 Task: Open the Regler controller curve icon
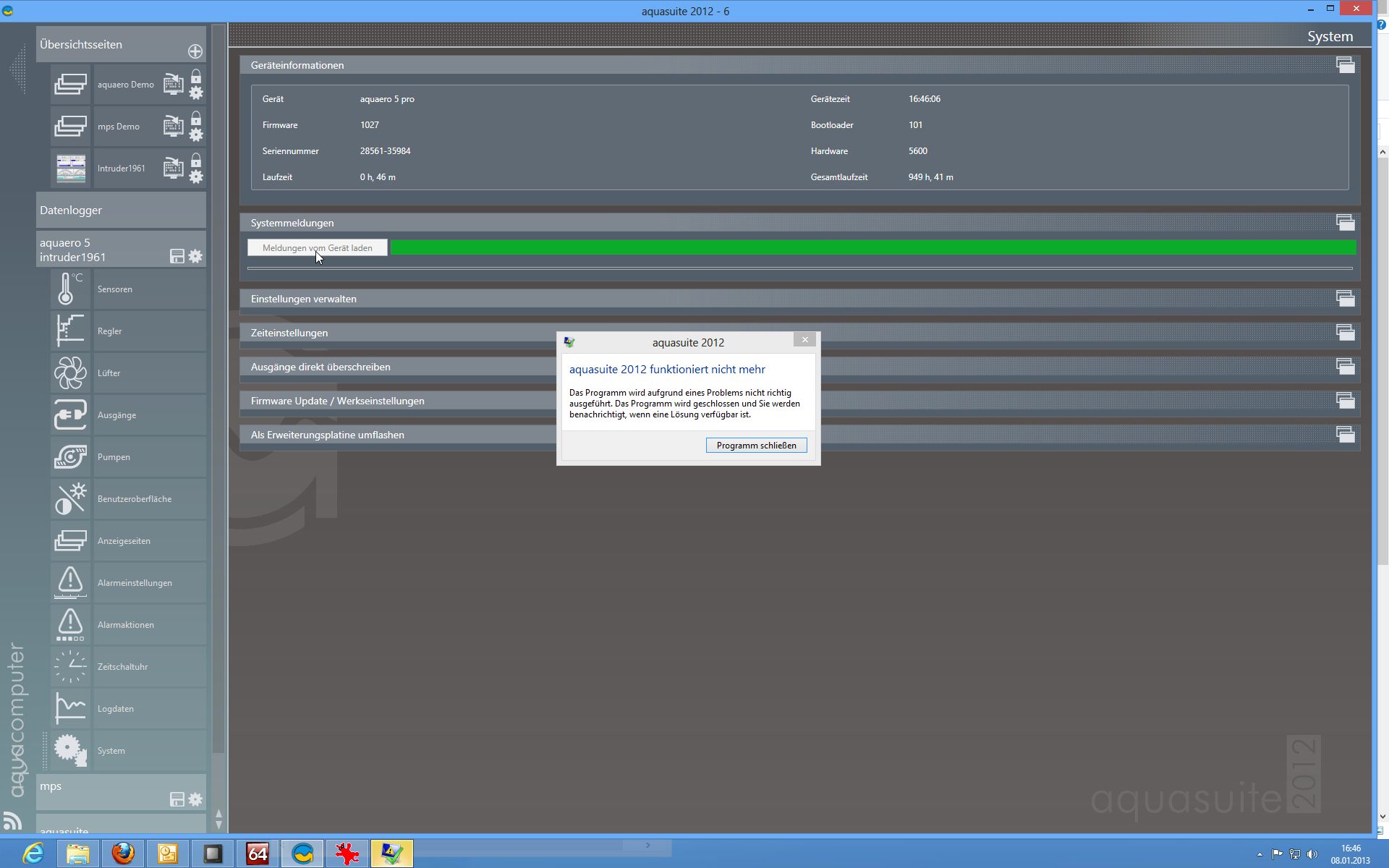(x=70, y=331)
